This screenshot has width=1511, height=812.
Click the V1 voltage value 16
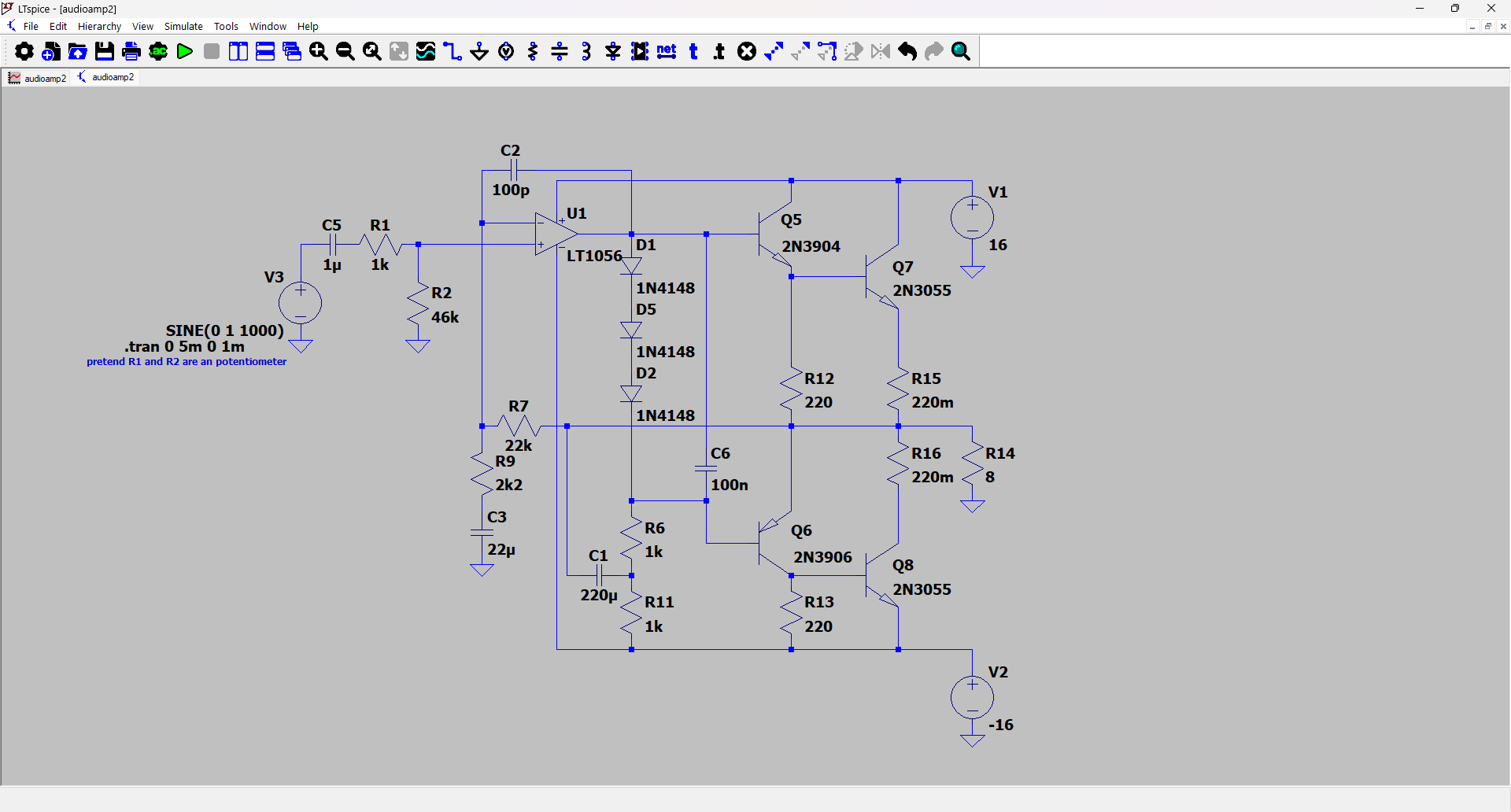pyautogui.click(x=998, y=245)
